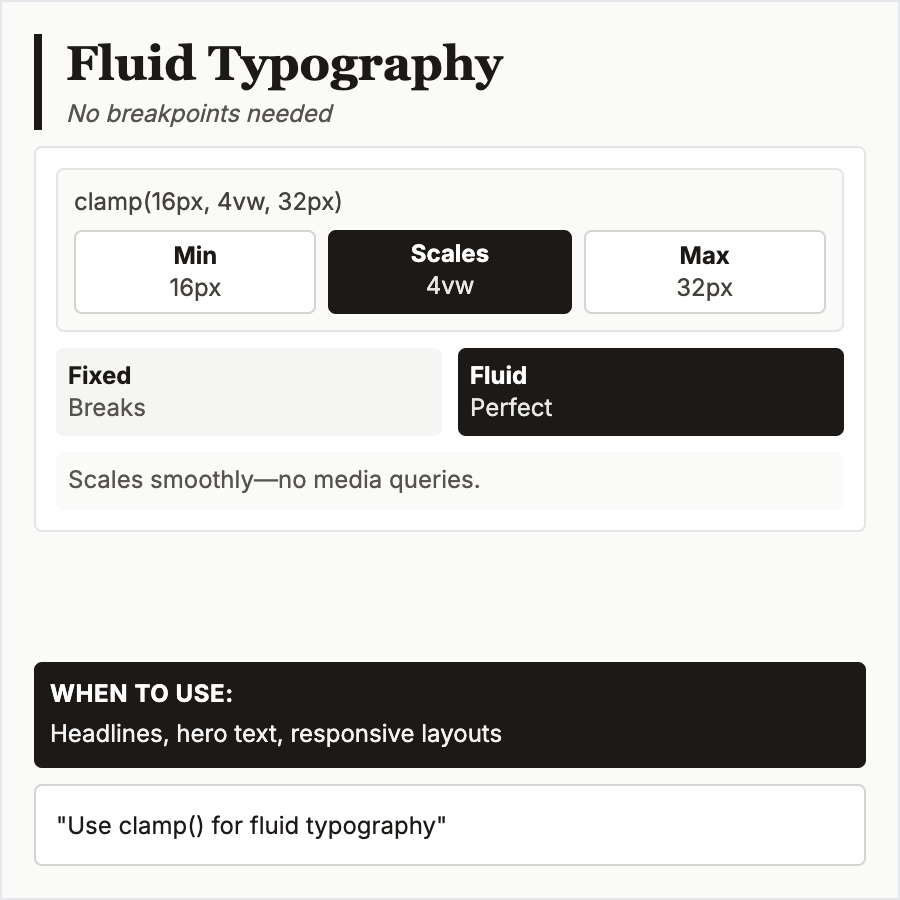
Task: Click the "Use clamp() for fluid typography" quote
Action: tap(251, 826)
